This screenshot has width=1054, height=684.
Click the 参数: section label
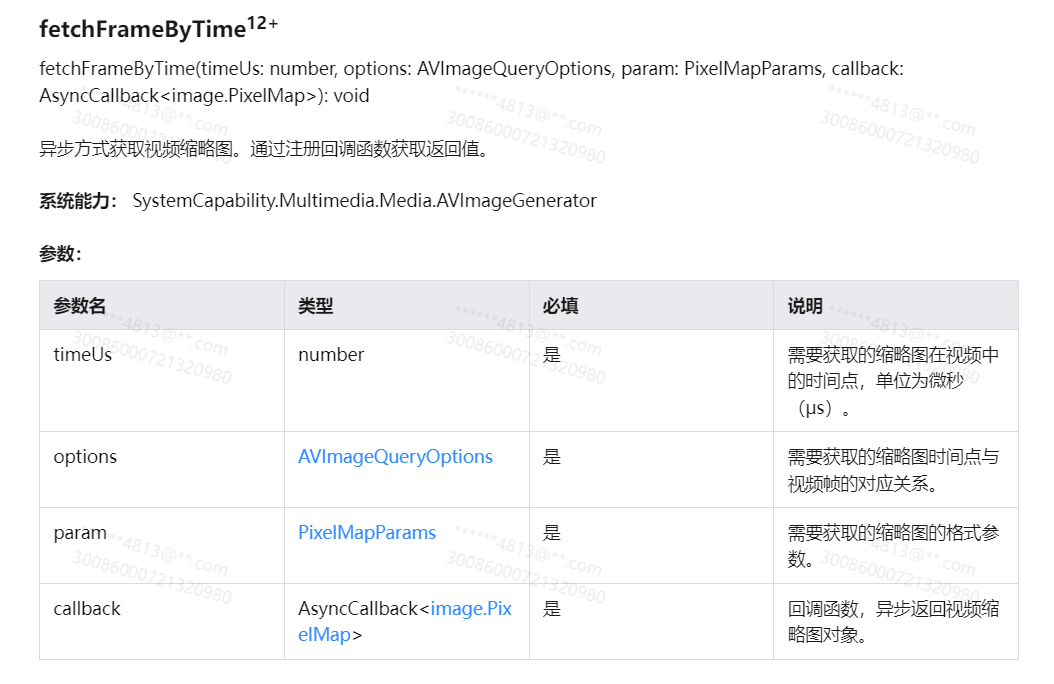click(x=60, y=254)
